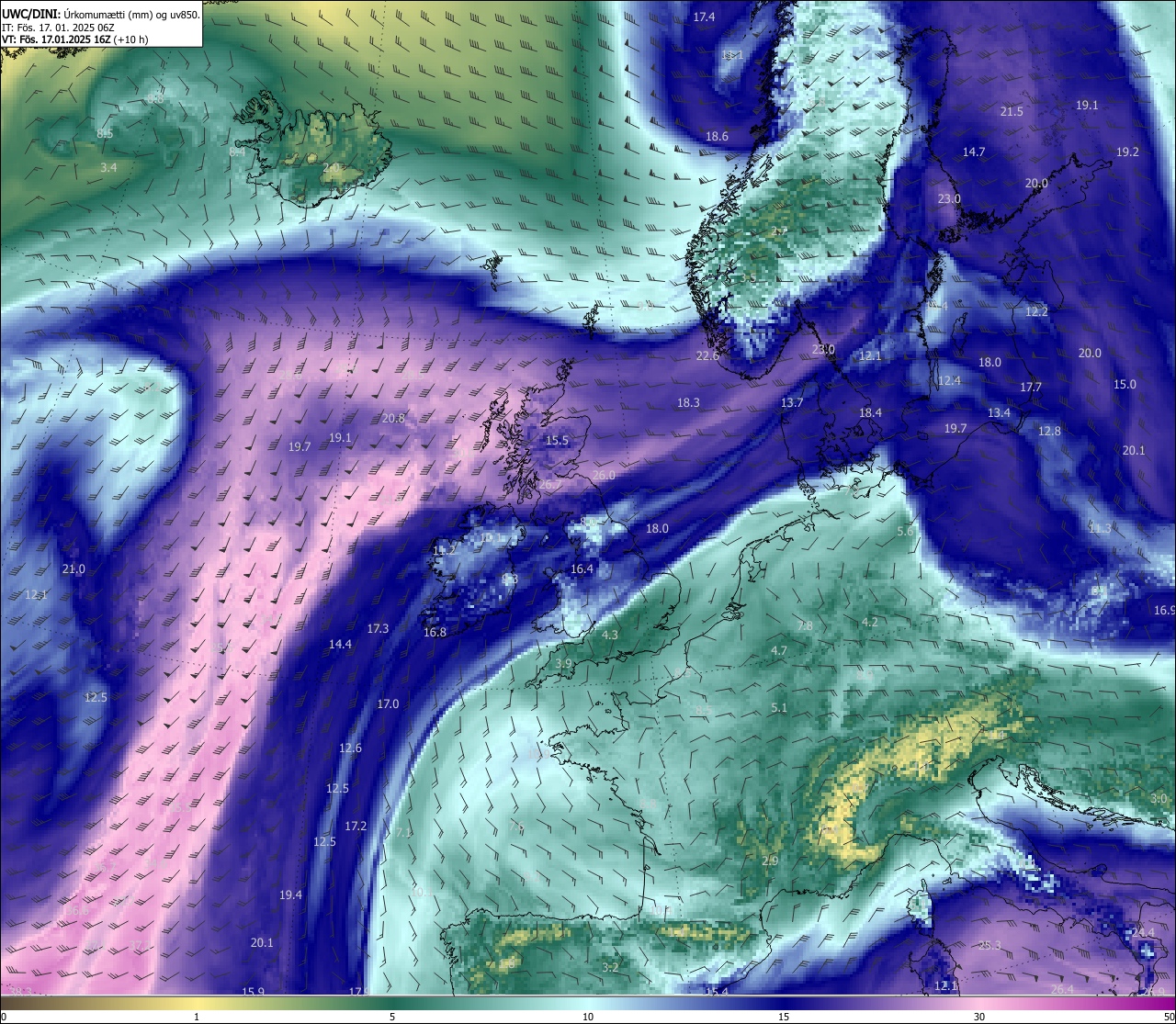
Task: Click the value 19.2 at the right edge
Action: [1127, 152]
